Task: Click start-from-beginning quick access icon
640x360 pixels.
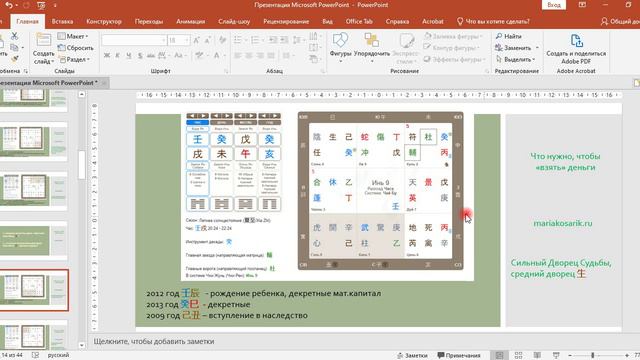Action: pyautogui.click(x=41, y=5)
